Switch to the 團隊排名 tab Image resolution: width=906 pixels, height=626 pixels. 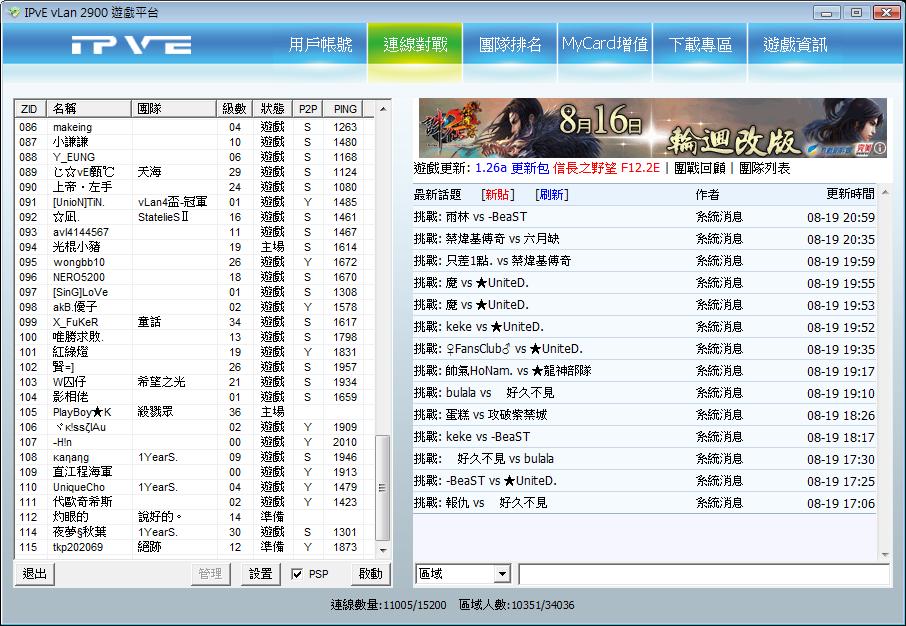click(x=510, y=45)
